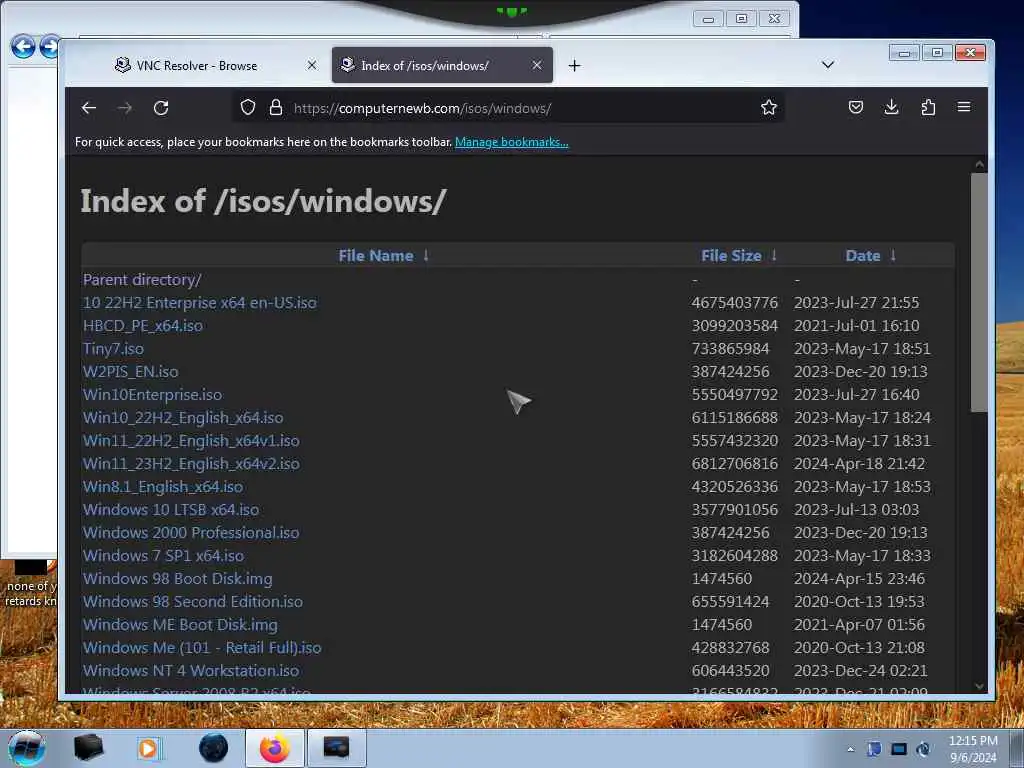
Task: Click the Date sort arrow
Action: point(893,255)
